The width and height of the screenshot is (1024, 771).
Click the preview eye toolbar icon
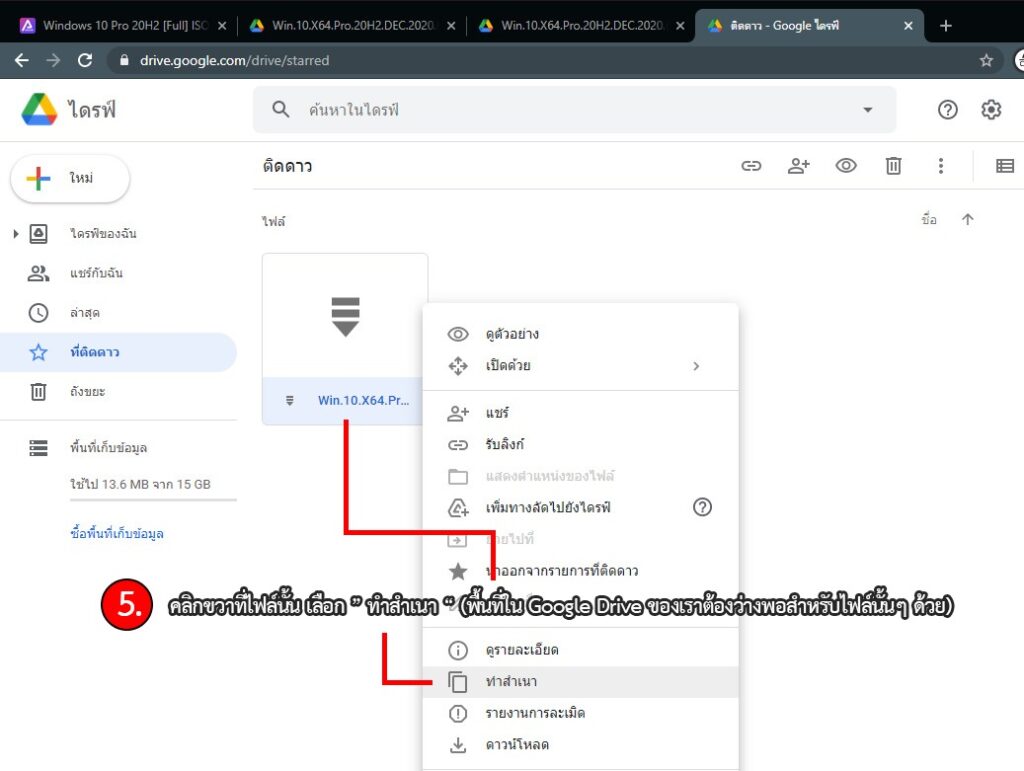point(846,166)
